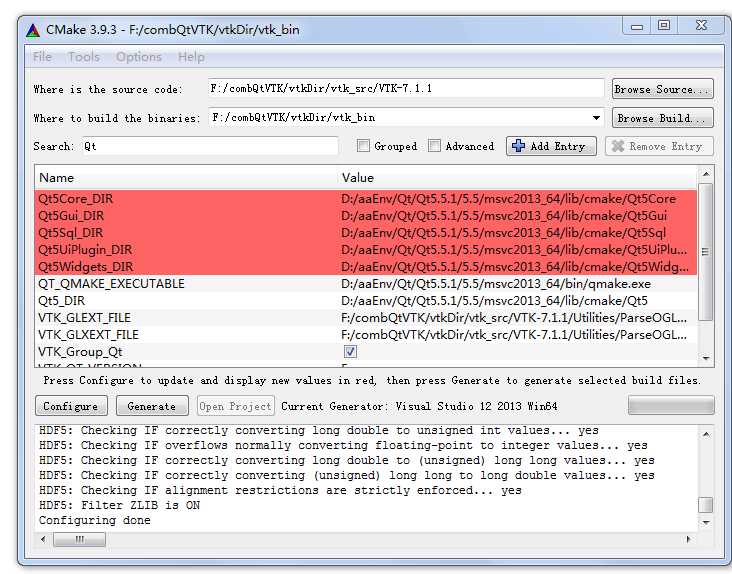This screenshot has height=574, width=732.
Task: Click the Open Project button
Action: point(236,406)
